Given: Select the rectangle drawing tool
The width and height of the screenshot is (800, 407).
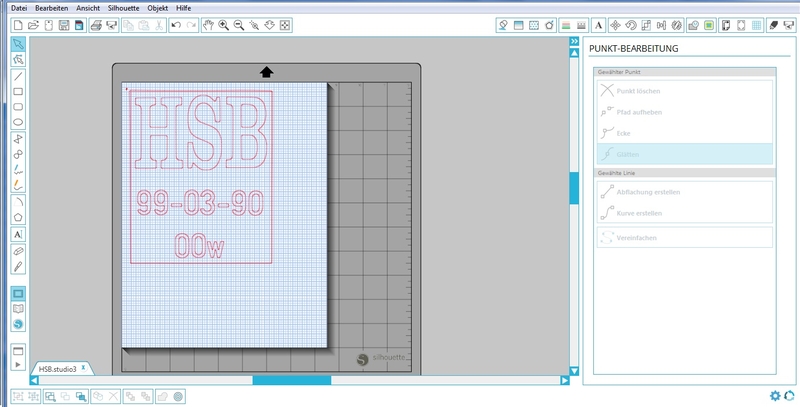Looking at the screenshot, I should click(18, 91).
